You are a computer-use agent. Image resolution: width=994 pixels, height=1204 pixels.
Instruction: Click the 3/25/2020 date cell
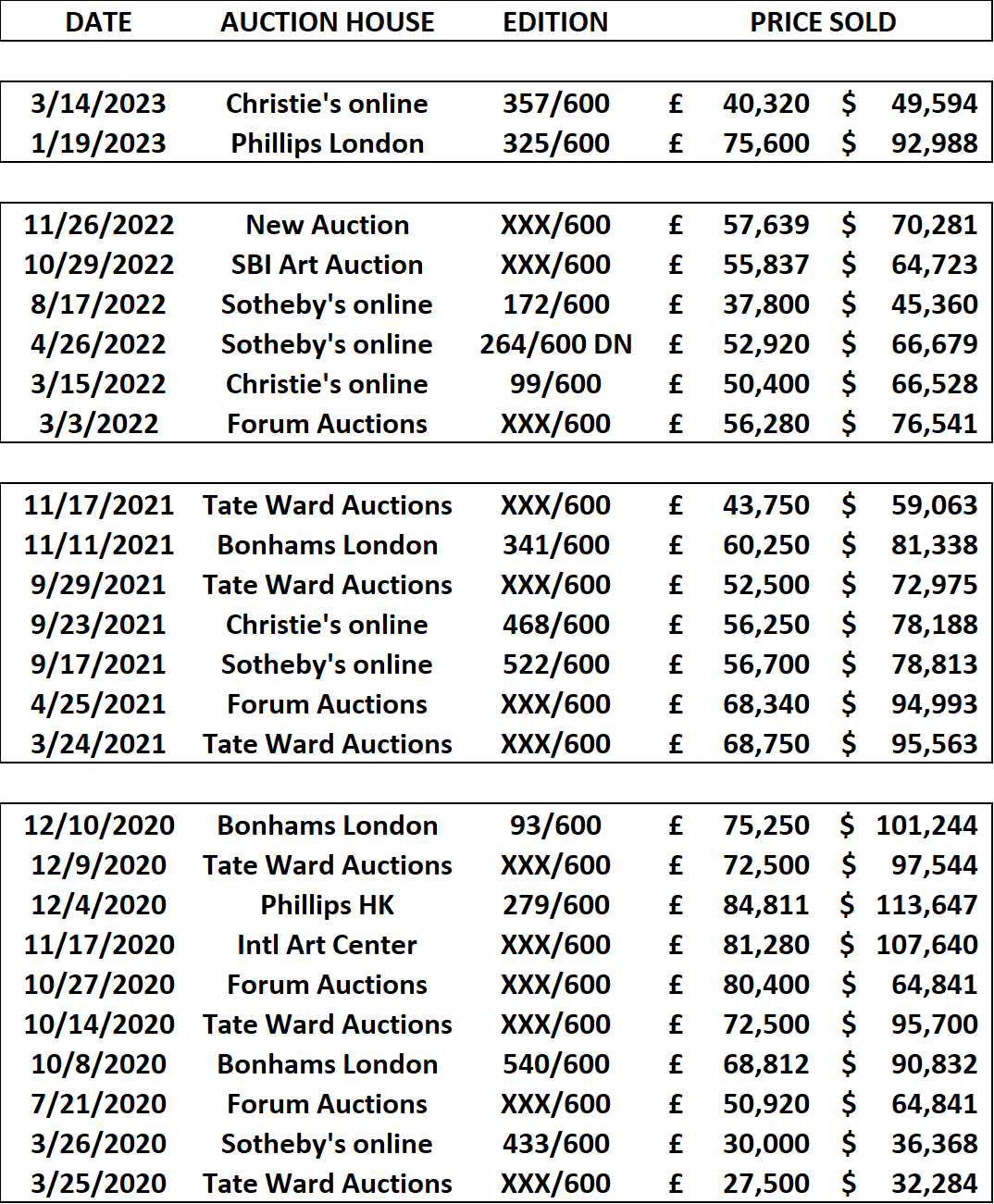click(x=98, y=1184)
